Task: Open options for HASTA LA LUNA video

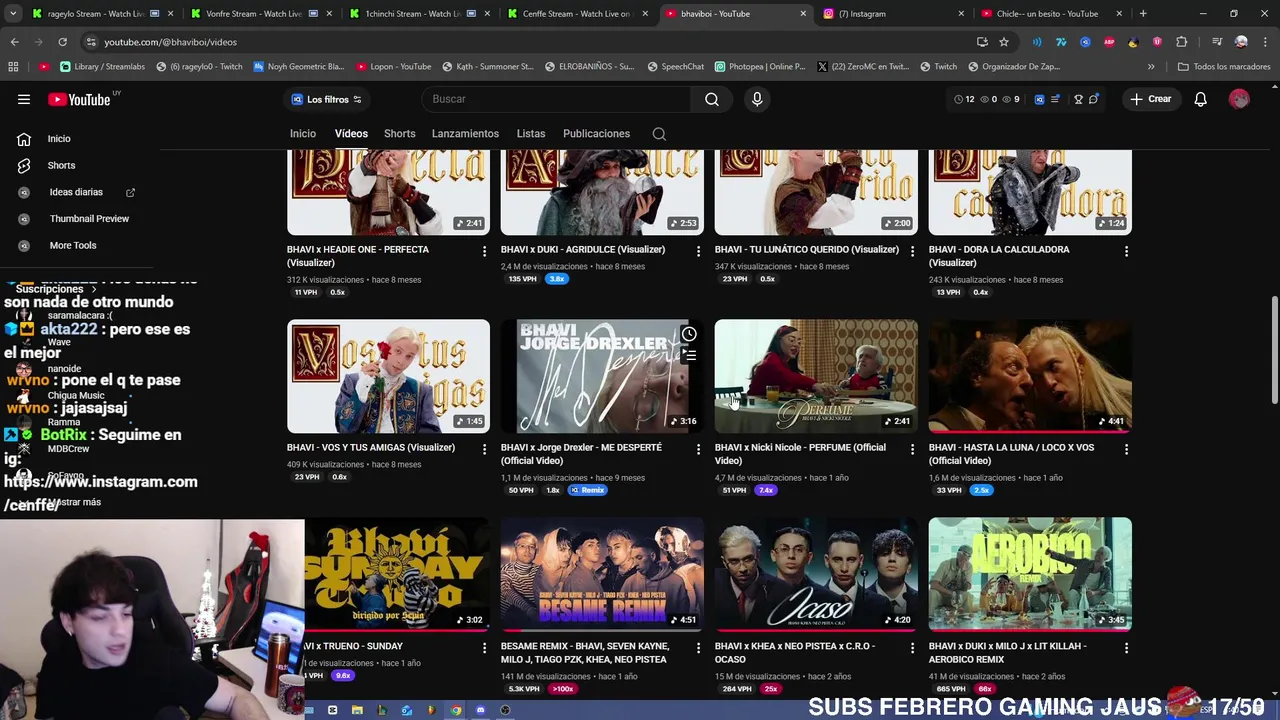Action: pos(1126,449)
